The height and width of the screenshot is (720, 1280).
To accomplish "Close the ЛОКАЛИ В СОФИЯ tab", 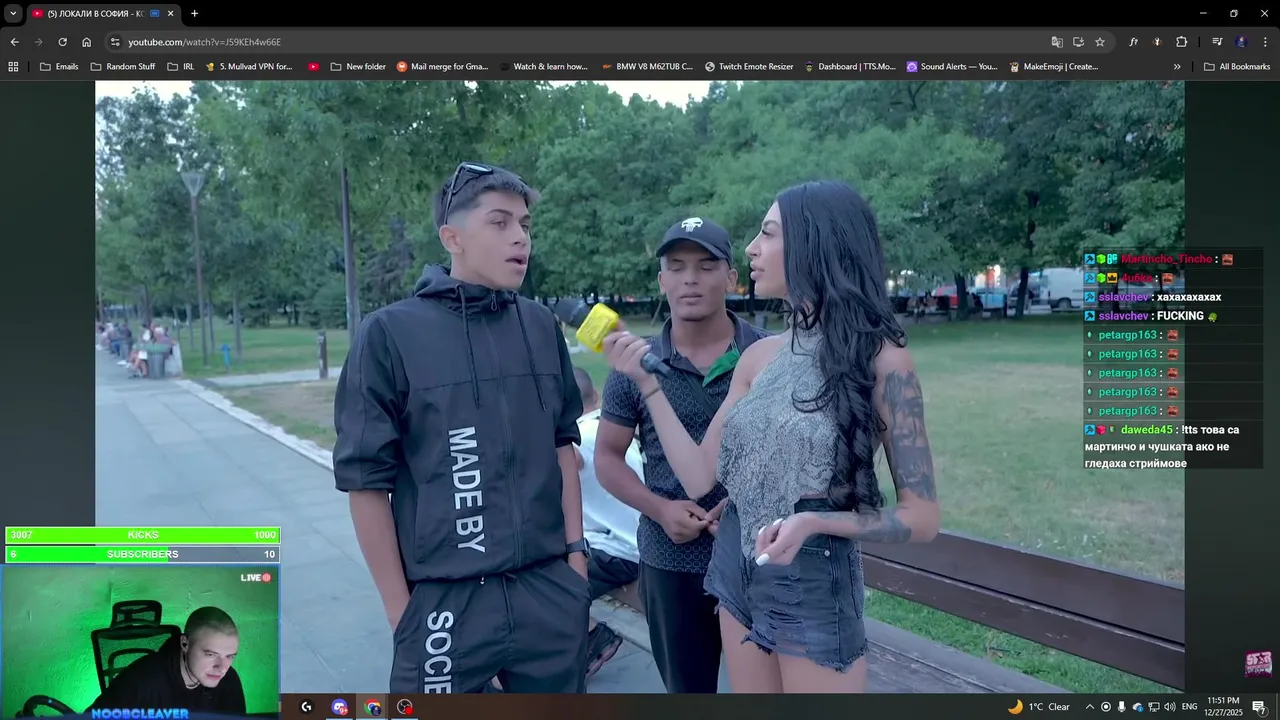I will [170, 13].
